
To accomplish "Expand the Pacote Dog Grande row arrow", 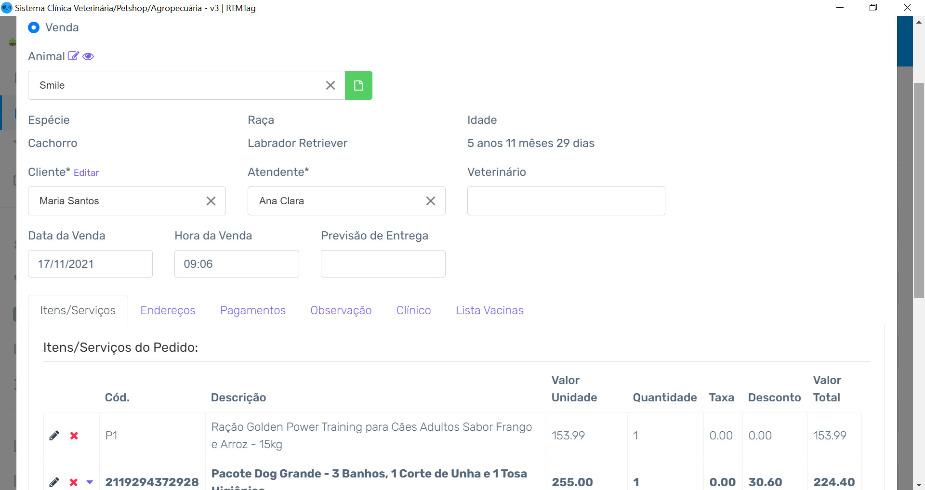I will coord(90,482).
